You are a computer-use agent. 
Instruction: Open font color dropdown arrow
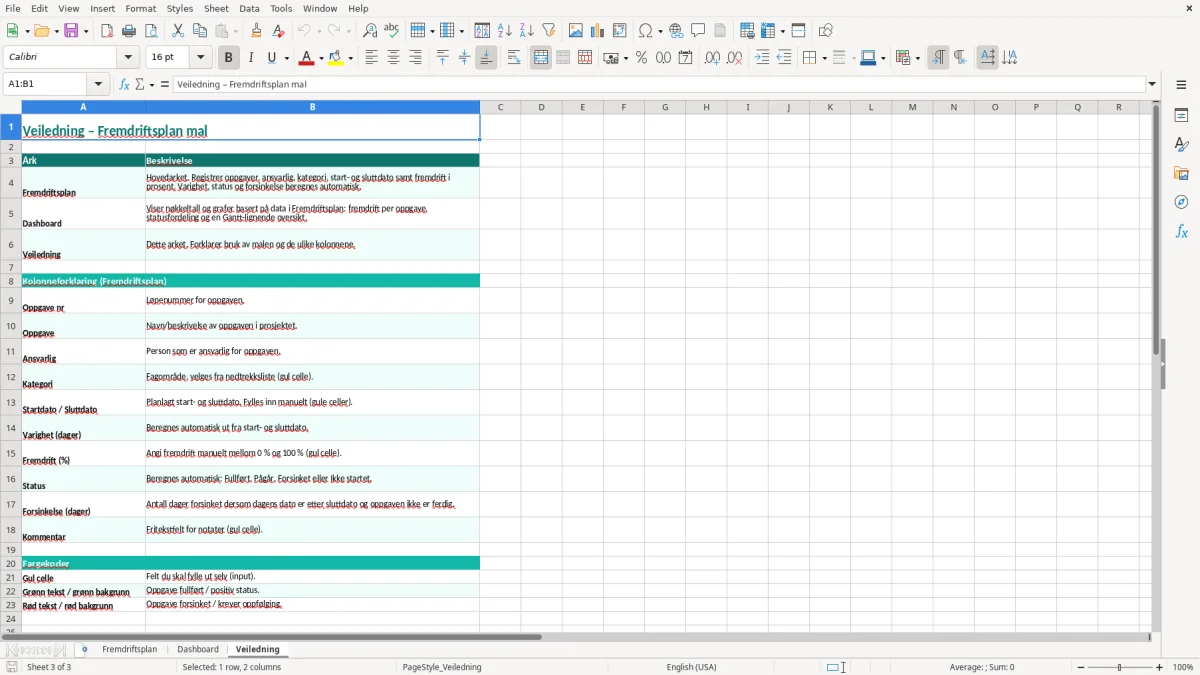tap(322, 58)
